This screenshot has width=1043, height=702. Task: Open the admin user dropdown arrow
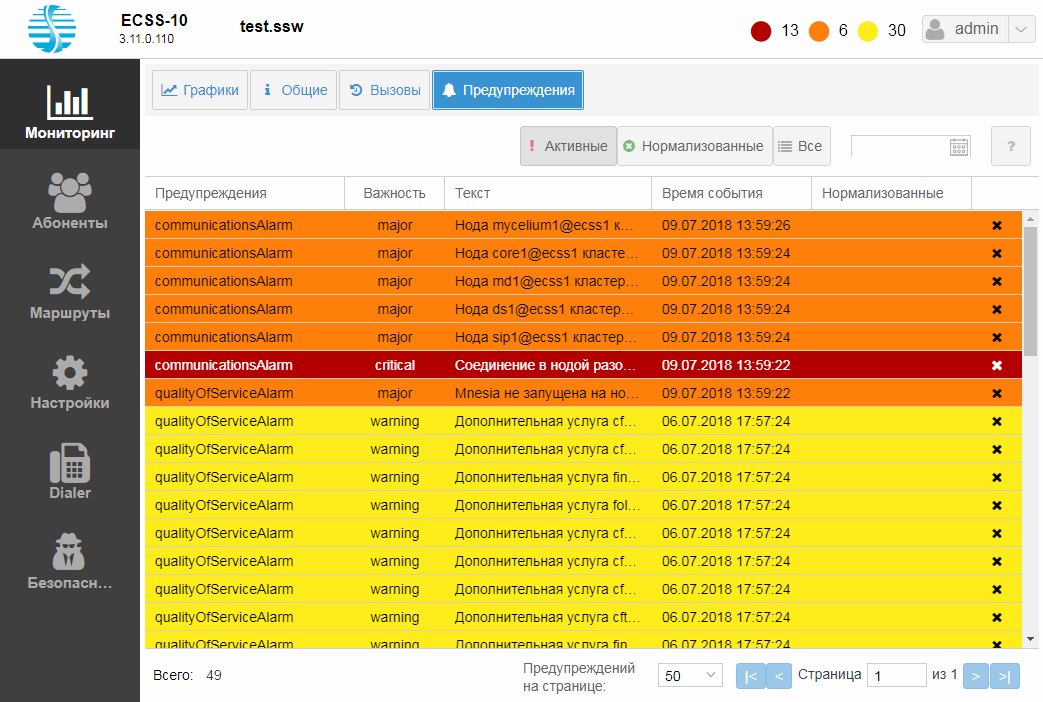click(1020, 30)
